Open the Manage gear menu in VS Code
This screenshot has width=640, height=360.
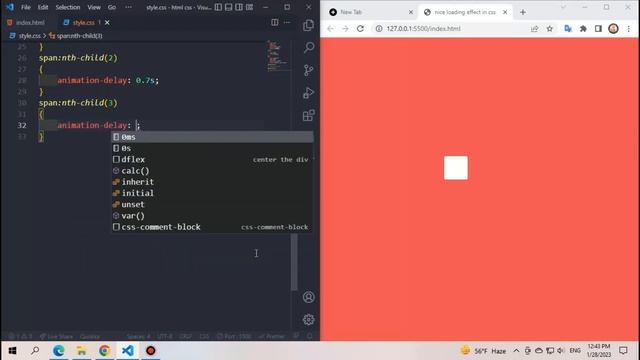coord(309,320)
